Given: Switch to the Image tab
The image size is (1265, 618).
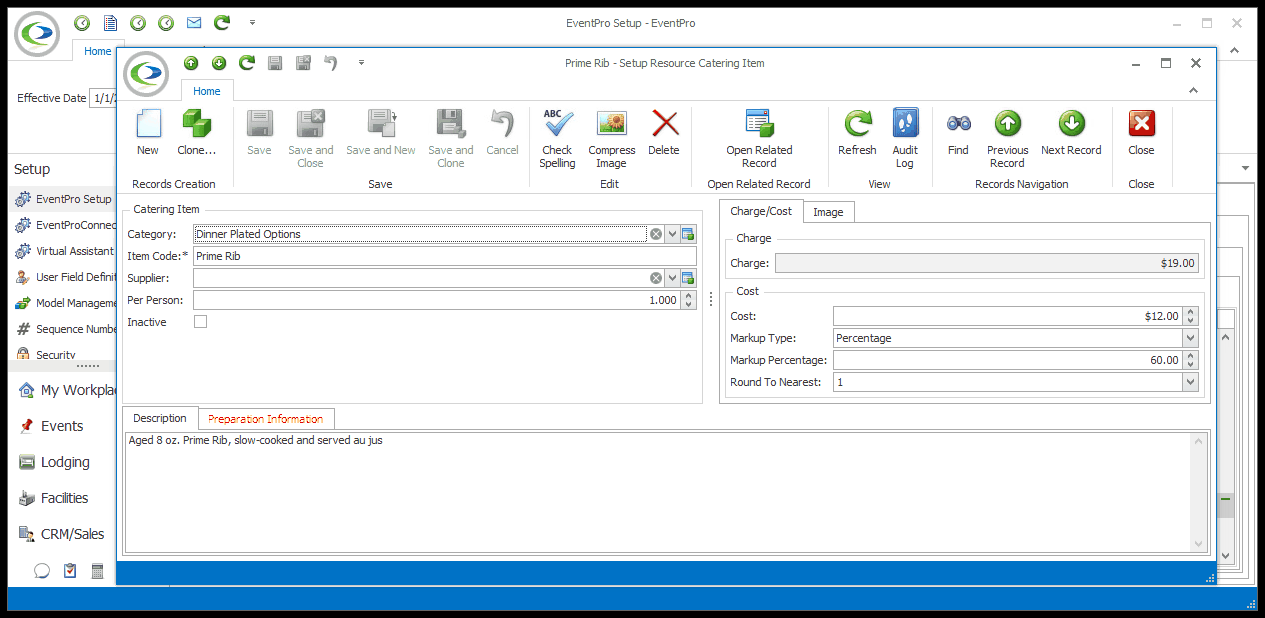Looking at the screenshot, I should [x=828, y=212].
